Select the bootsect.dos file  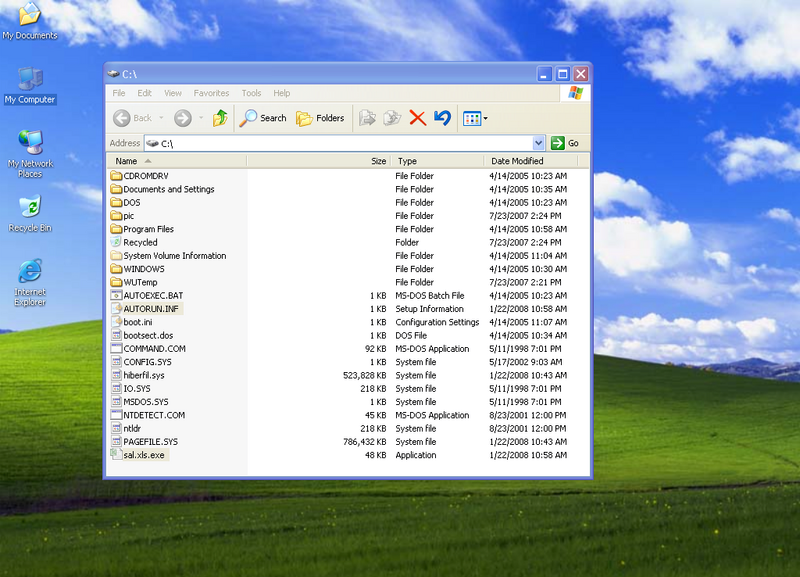(x=142, y=335)
